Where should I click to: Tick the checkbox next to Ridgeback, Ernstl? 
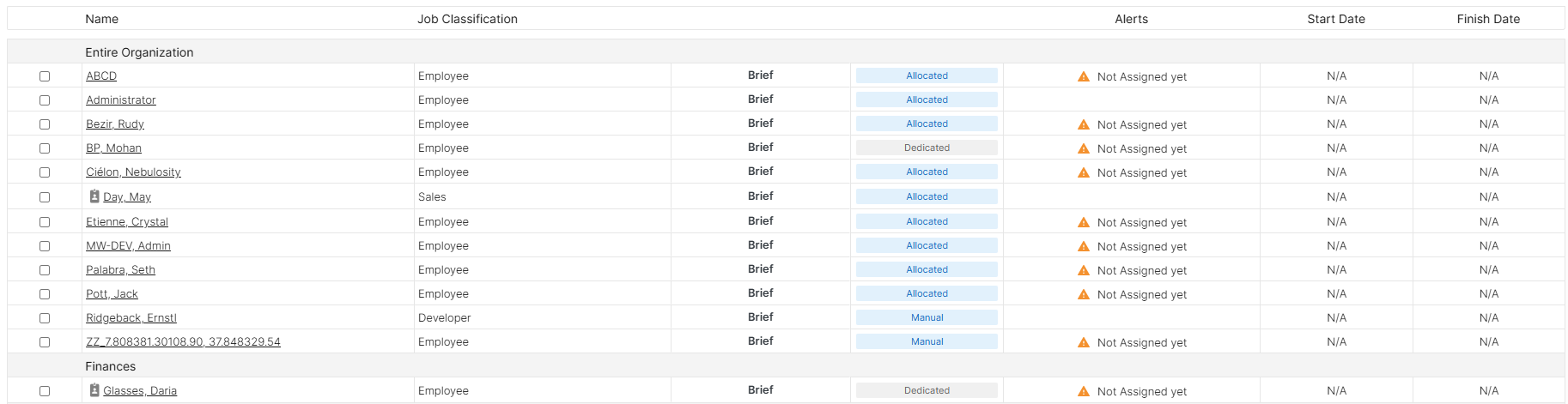[x=45, y=318]
